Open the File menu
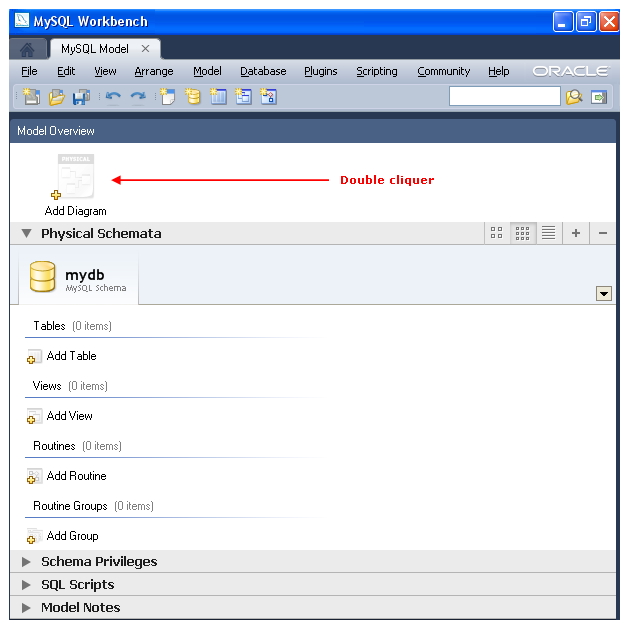 tap(29, 71)
